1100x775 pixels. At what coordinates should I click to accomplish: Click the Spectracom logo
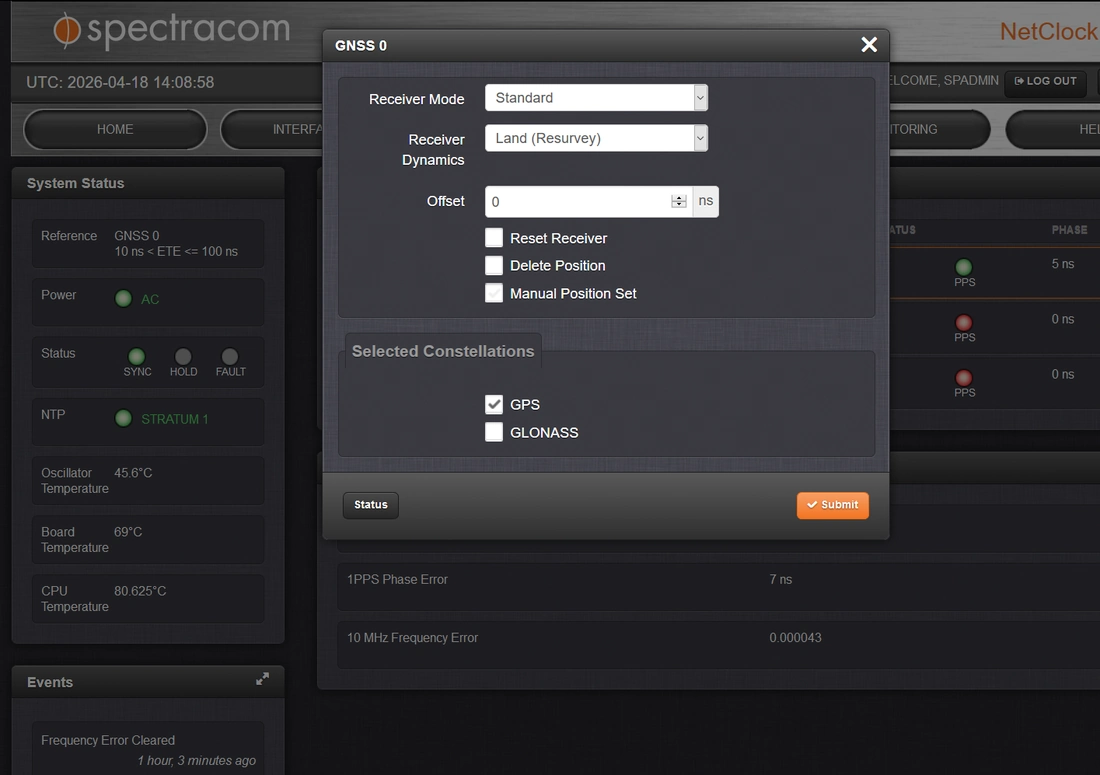click(171, 30)
